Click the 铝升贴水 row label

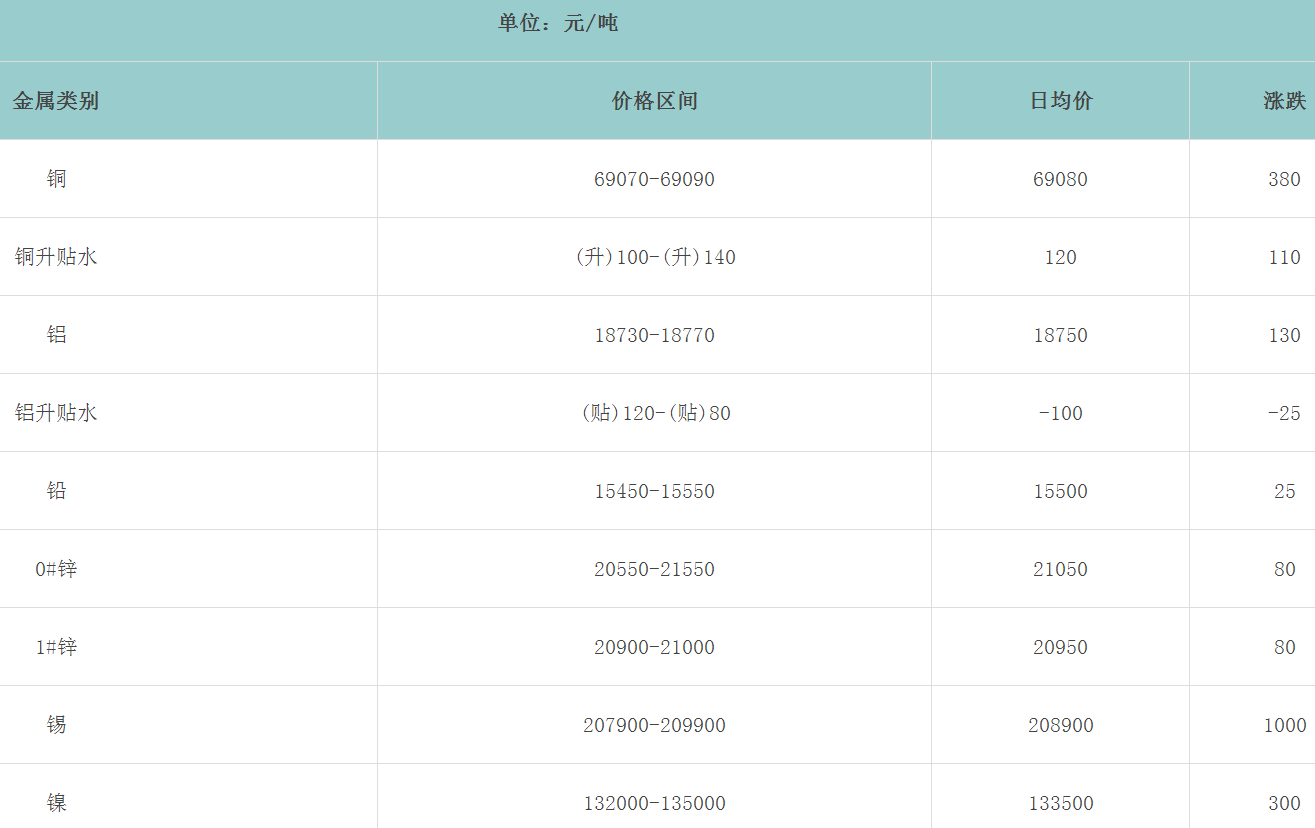click(56, 413)
